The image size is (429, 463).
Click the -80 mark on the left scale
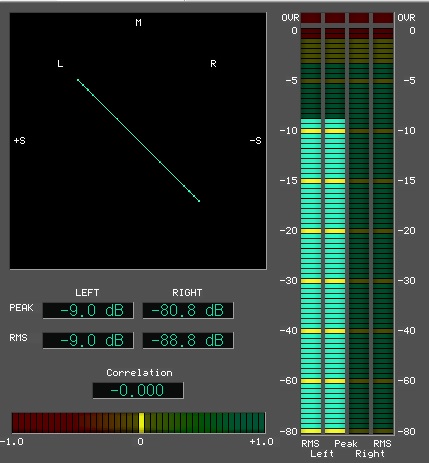(289, 432)
